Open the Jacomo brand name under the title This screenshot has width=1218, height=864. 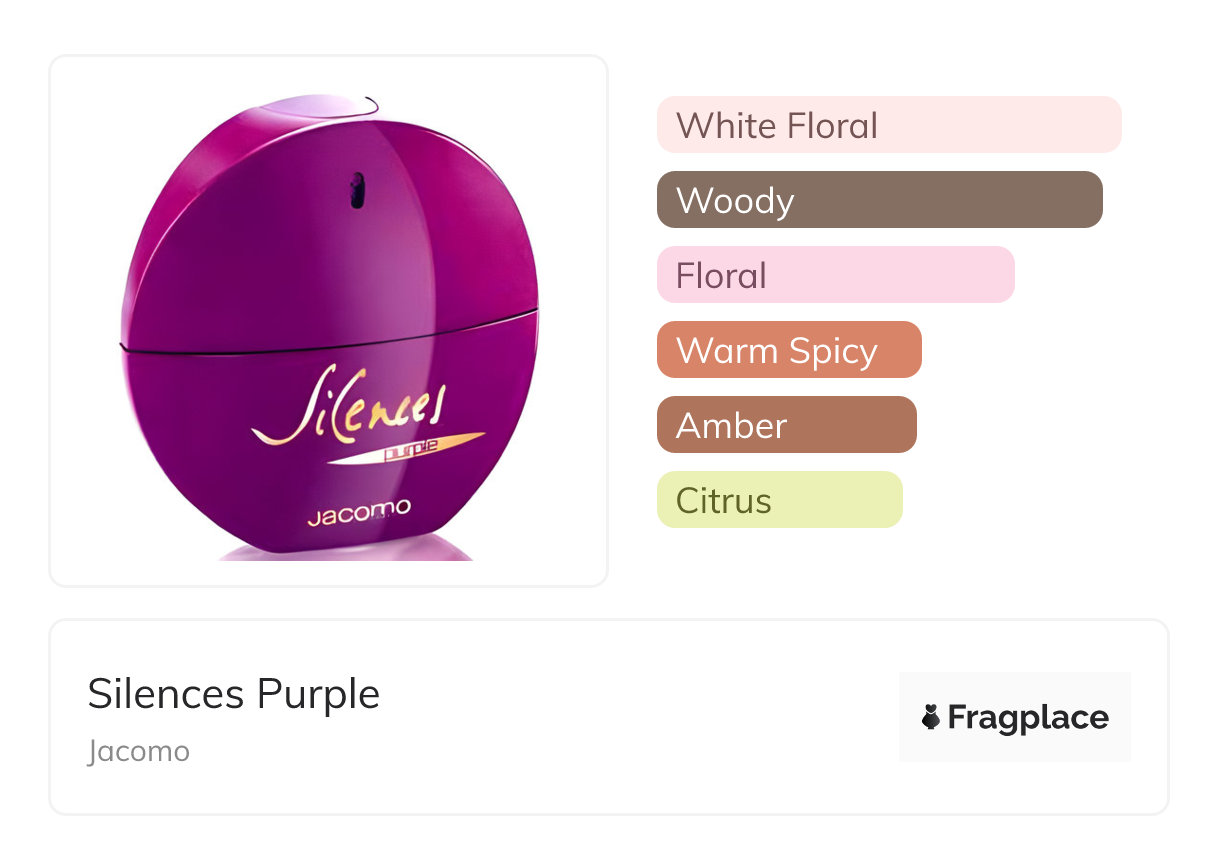(x=138, y=751)
